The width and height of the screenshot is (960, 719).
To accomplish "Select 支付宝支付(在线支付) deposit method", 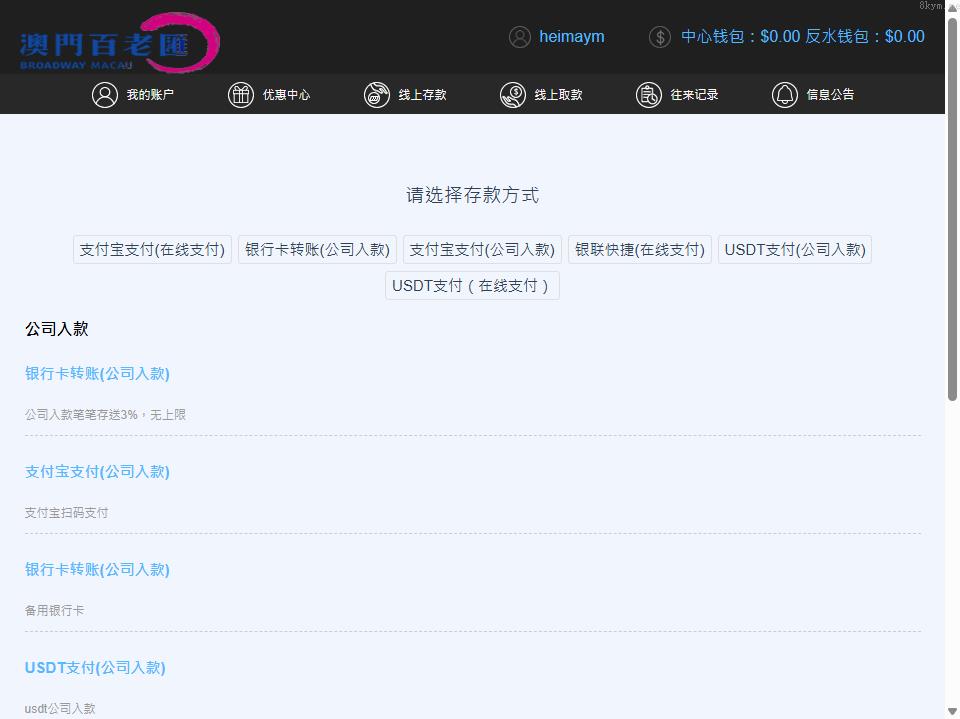I will pos(152,250).
